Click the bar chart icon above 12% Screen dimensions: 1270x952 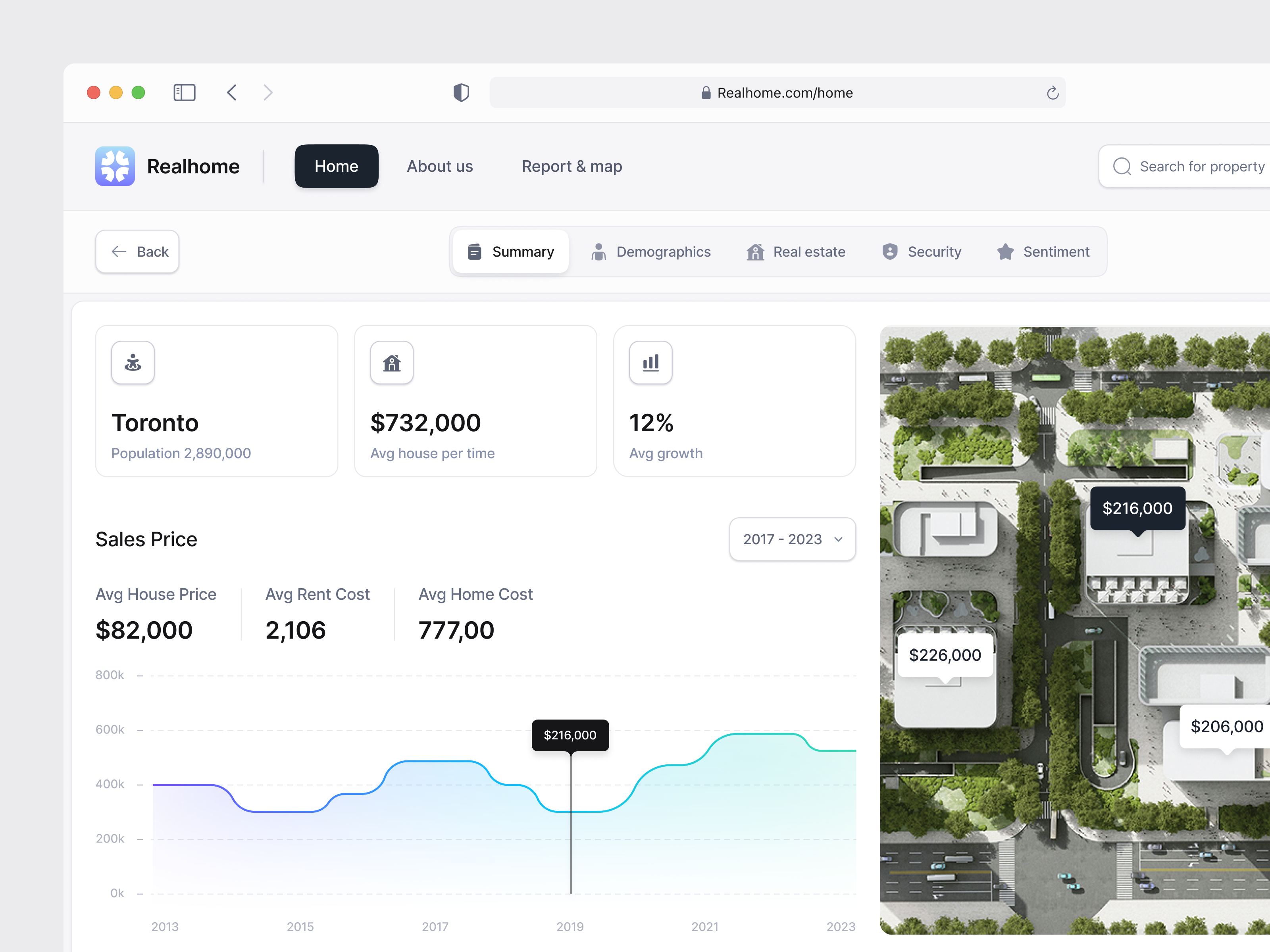650,362
